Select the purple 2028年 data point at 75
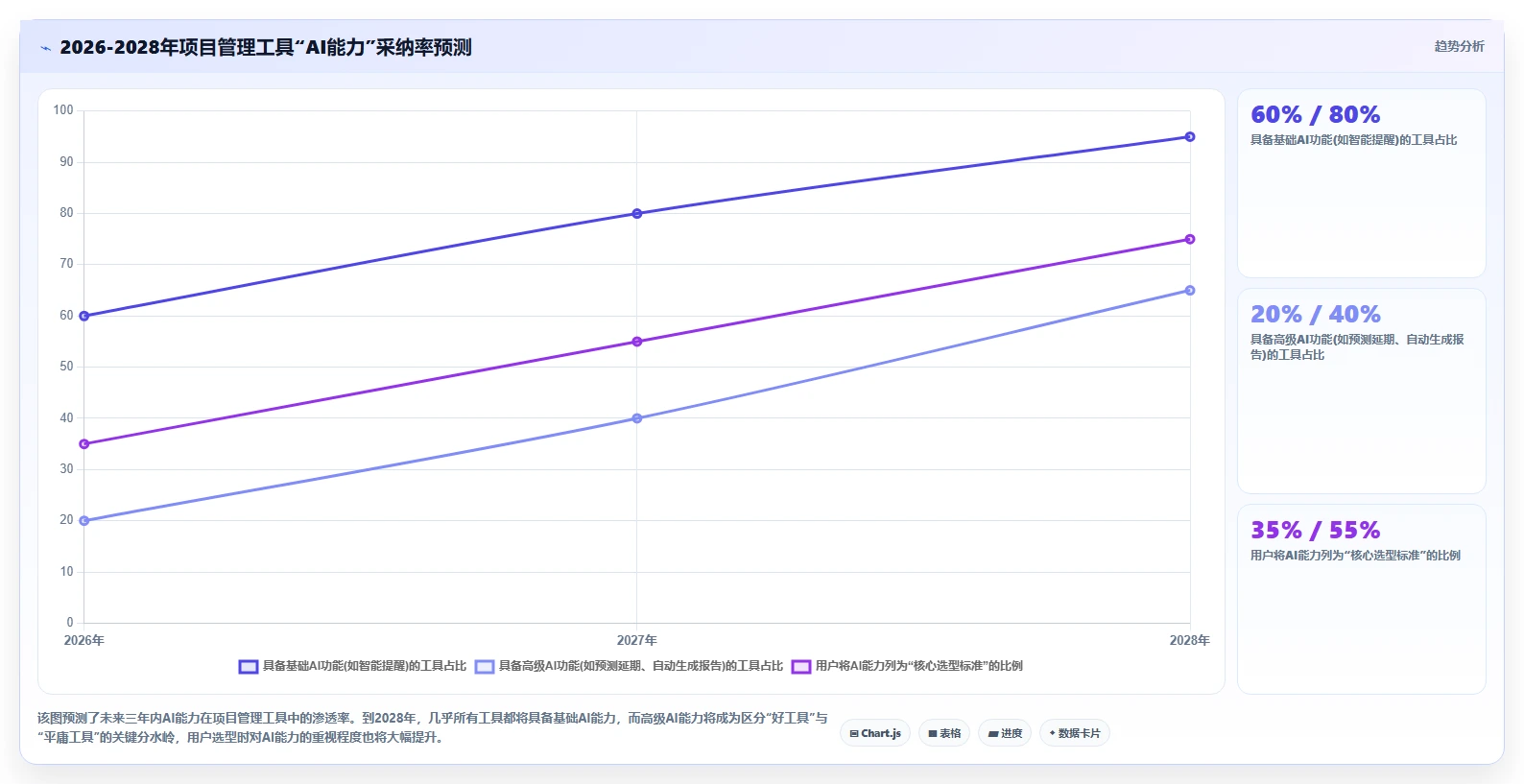The image size is (1524, 784). click(1190, 239)
